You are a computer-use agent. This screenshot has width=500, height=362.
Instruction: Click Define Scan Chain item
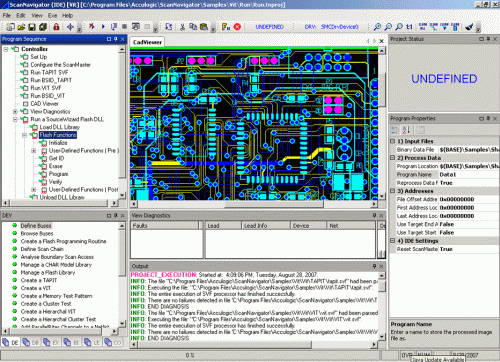tap(42, 249)
